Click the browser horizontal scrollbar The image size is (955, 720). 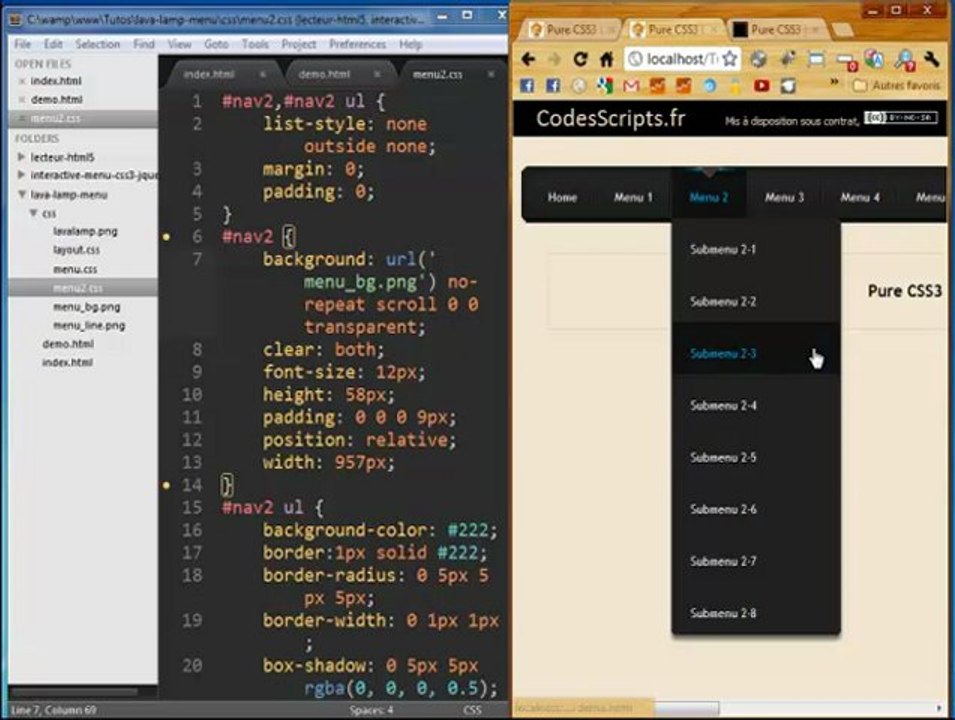[x=687, y=708]
